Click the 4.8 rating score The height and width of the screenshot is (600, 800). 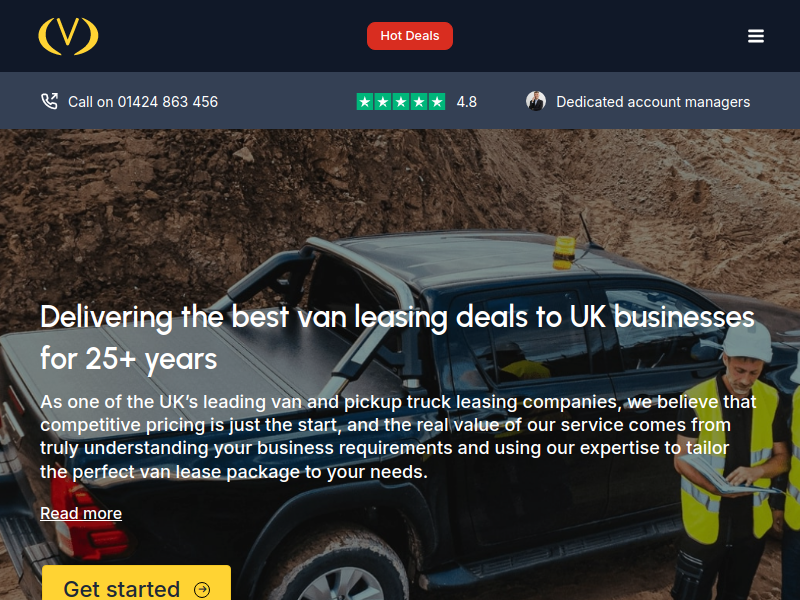click(466, 102)
